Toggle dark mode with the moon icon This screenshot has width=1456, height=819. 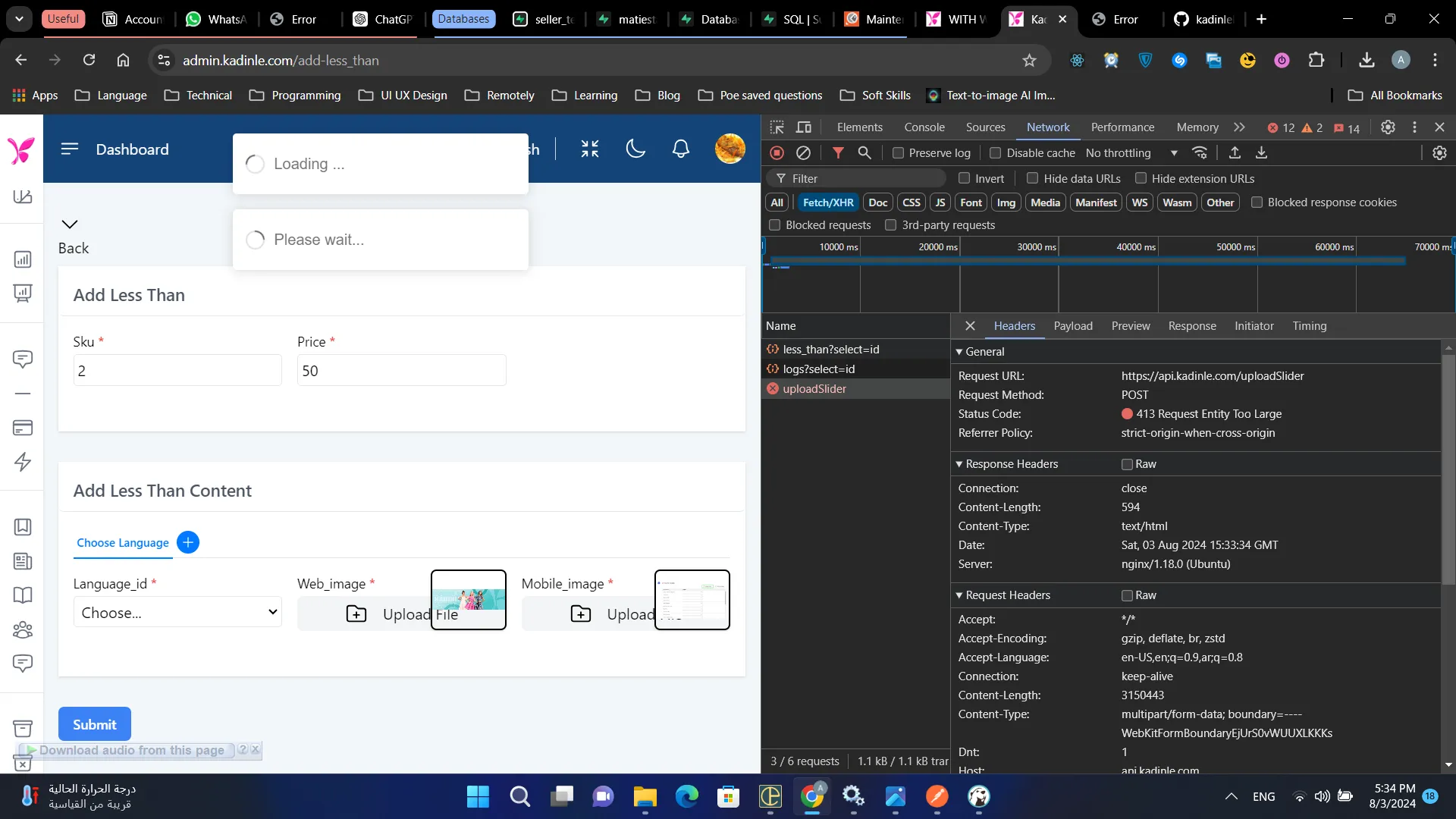click(635, 149)
